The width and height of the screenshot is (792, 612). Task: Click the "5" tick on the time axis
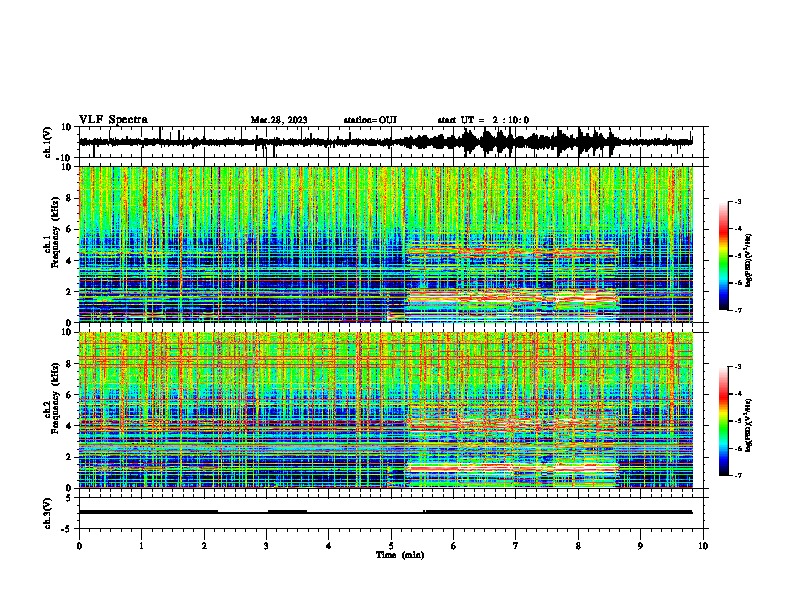391,546
